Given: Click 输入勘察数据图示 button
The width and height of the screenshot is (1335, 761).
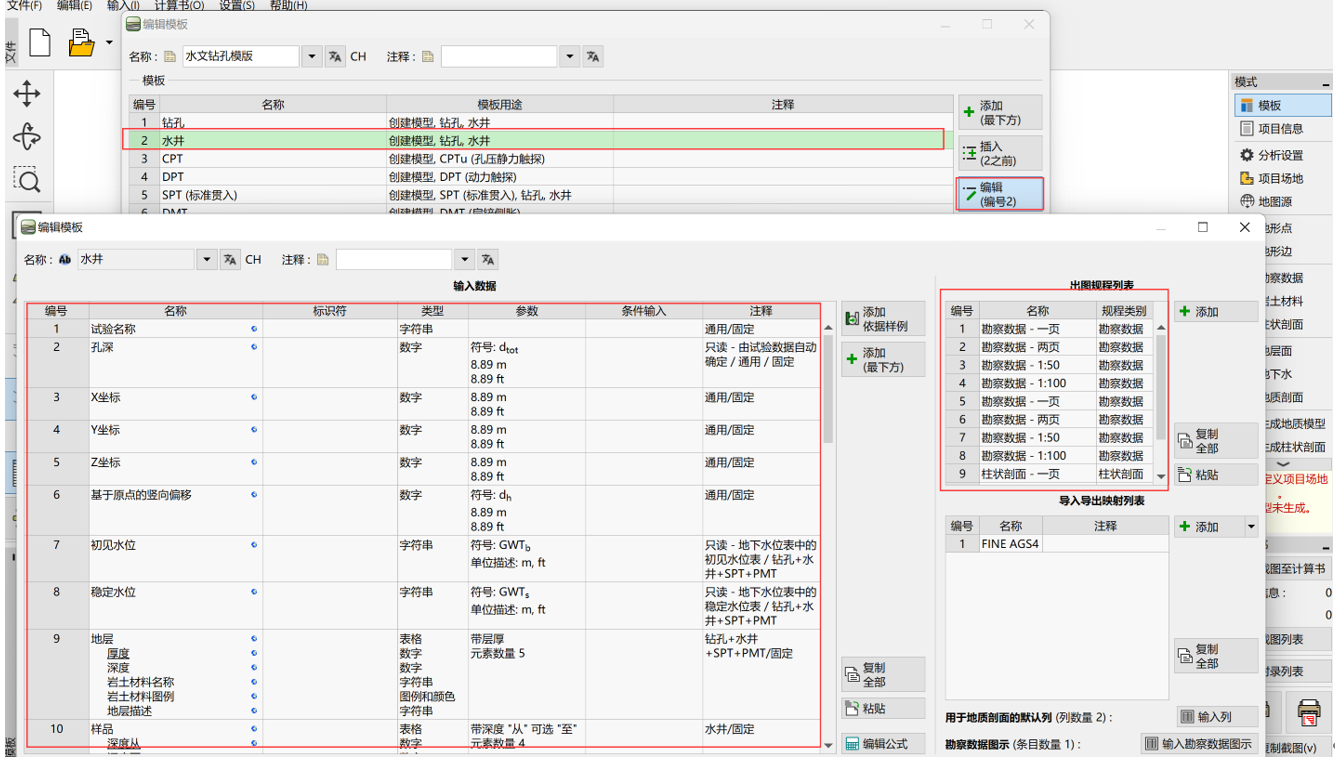Looking at the screenshot, I should click(1199, 744).
